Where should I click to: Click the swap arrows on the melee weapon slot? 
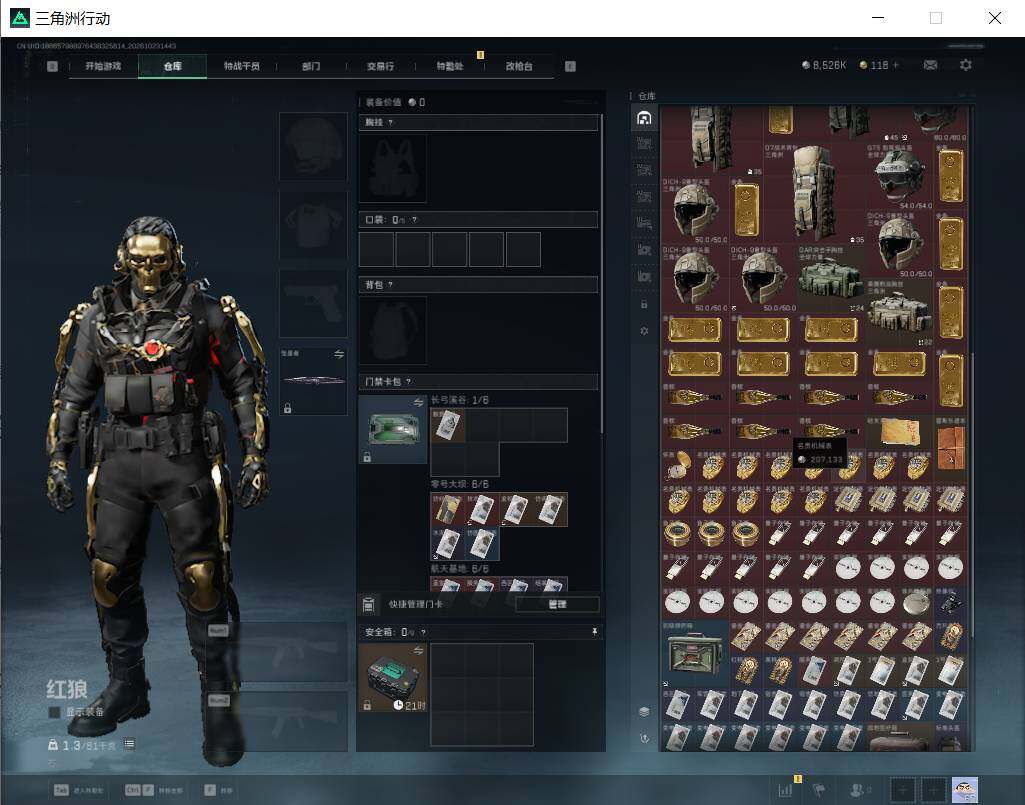339,354
